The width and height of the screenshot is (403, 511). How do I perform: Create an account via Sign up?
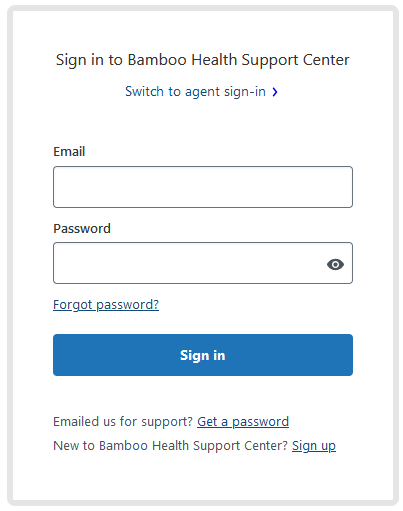[x=314, y=446]
